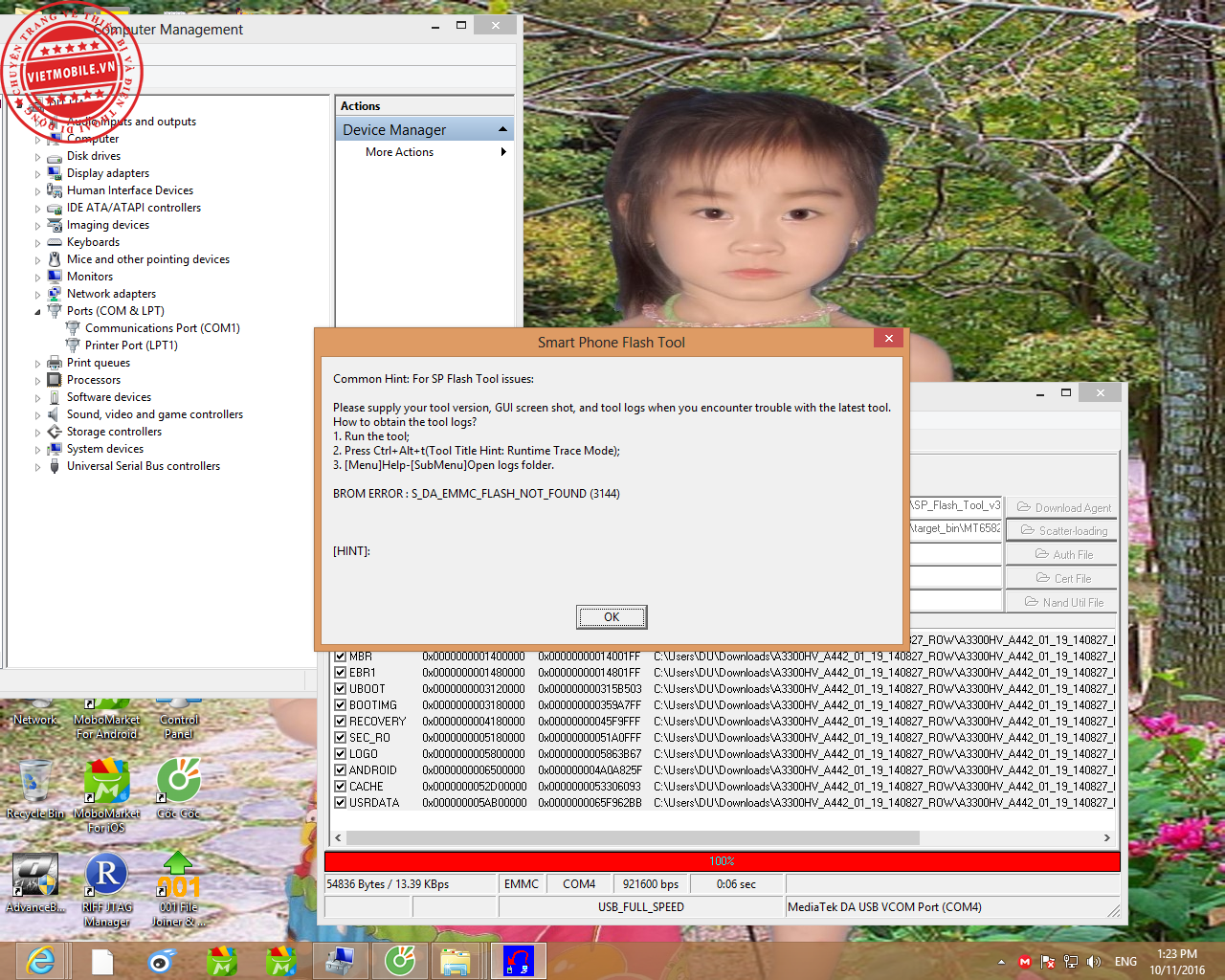
Task: Expand the Imaging devices node
Action: point(38,226)
